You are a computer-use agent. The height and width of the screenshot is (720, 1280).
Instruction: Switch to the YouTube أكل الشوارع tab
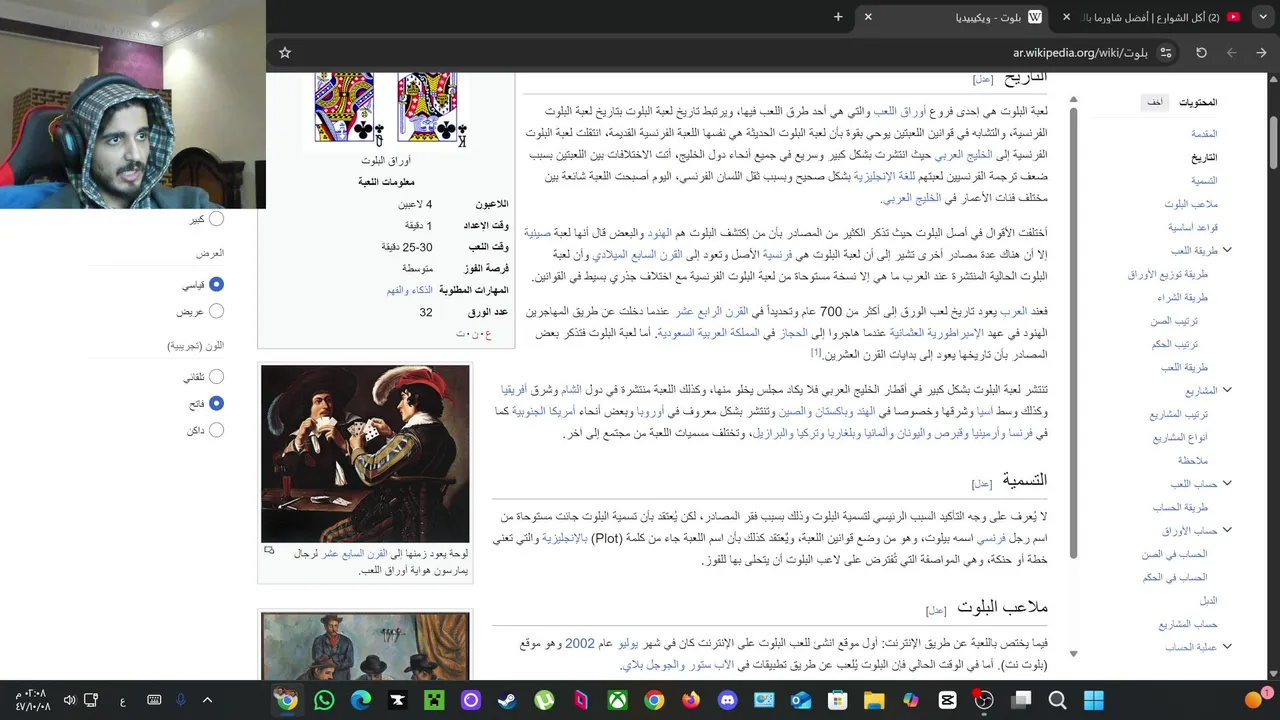(x=1150, y=17)
